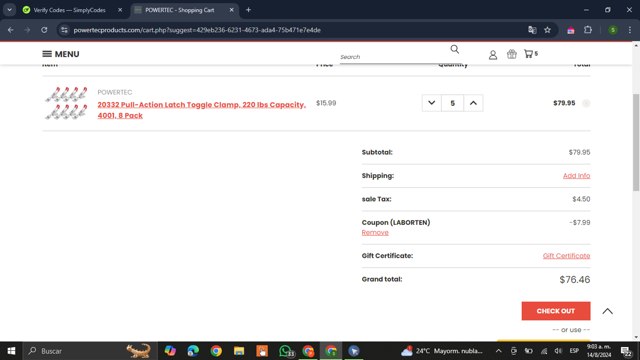The height and width of the screenshot is (360, 640).
Task: Click the sale Tax value $4.50
Action: (581, 199)
